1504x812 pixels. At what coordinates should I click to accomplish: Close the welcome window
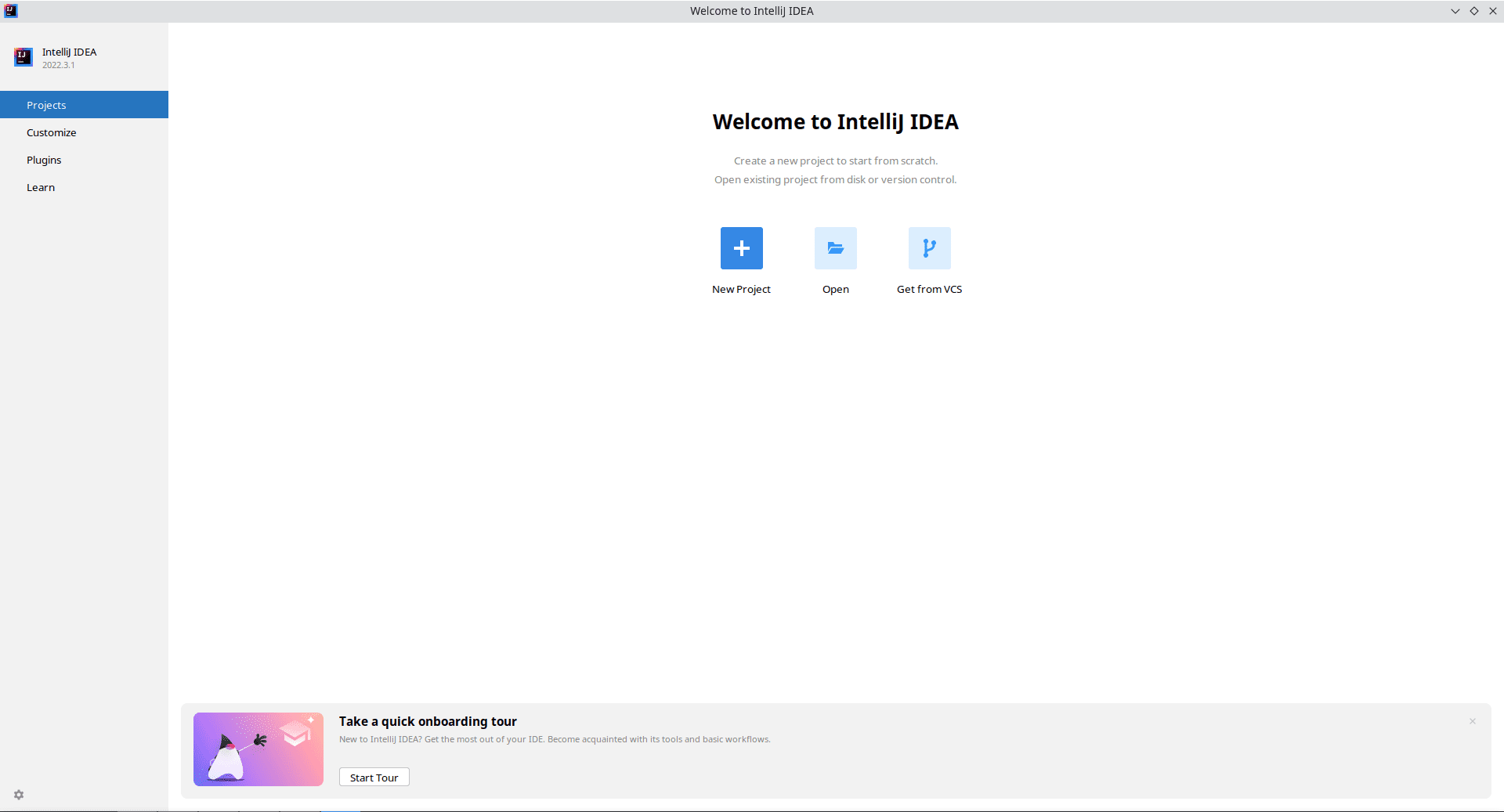click(1493, 11)
